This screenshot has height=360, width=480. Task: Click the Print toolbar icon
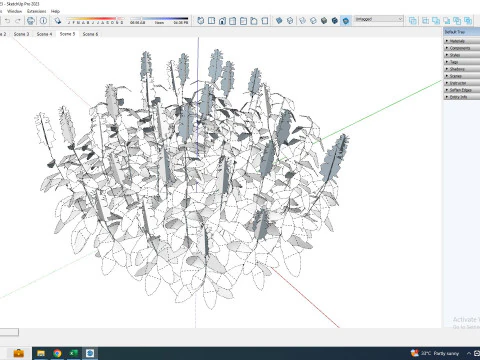point(31,21)
